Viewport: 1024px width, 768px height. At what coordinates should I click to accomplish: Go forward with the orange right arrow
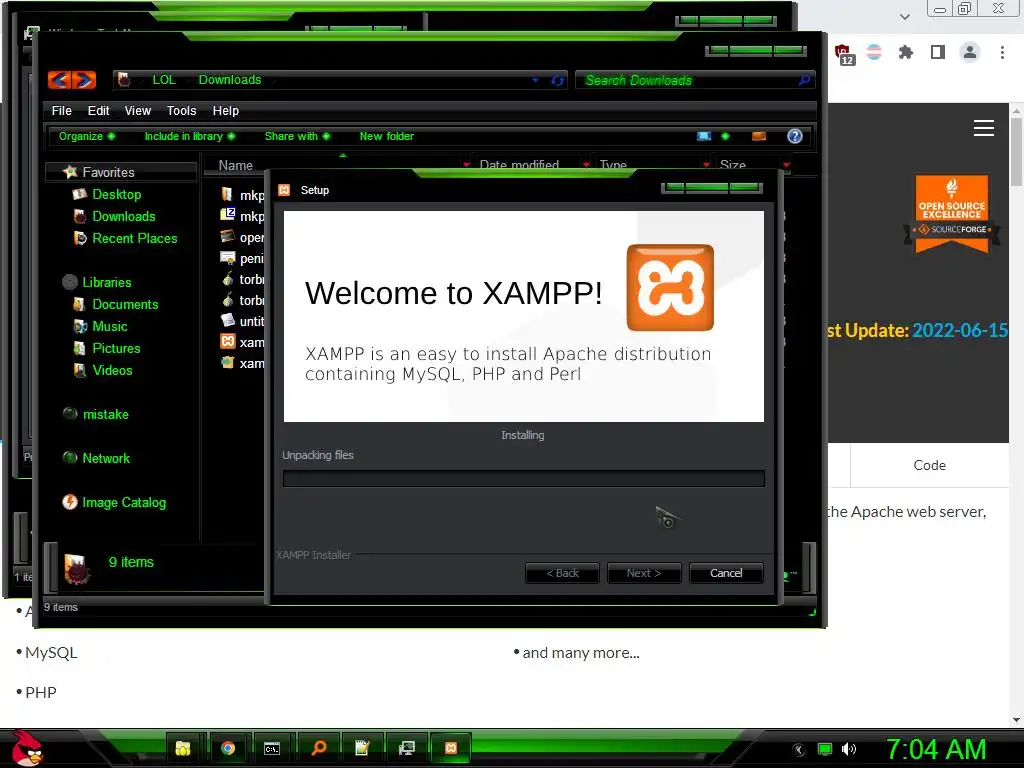coord(85,80)
